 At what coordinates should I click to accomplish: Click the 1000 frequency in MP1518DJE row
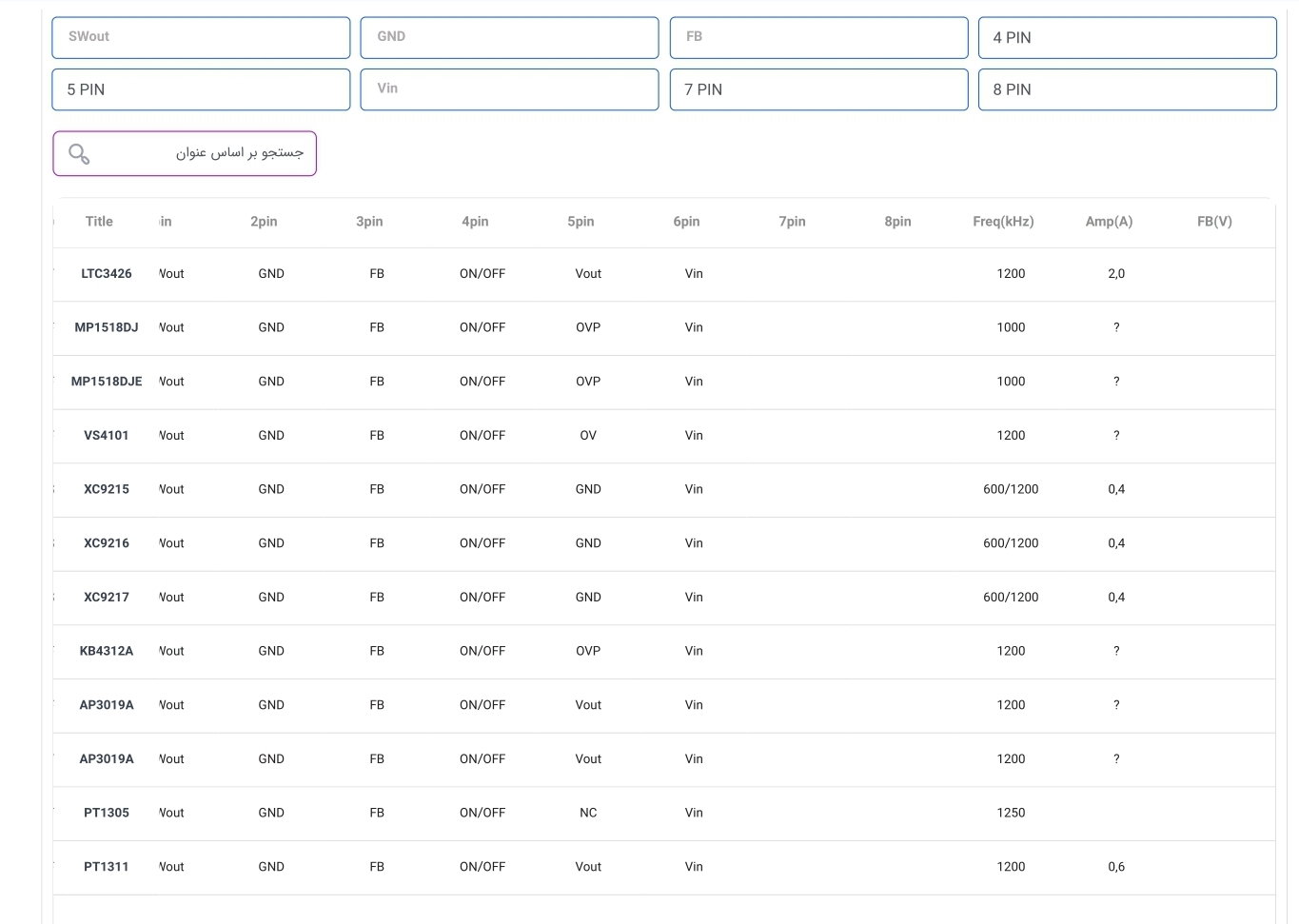coord(1011,382)
